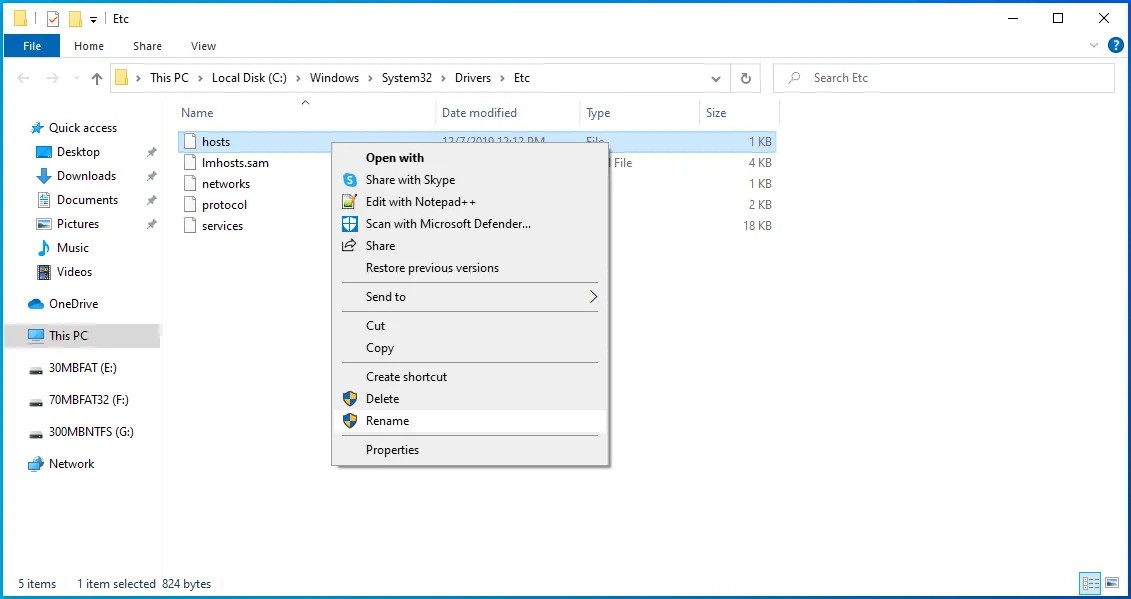This screenshot has width=1131, height=599.
Task: Select Properties from the context menu
Action: 392,450
